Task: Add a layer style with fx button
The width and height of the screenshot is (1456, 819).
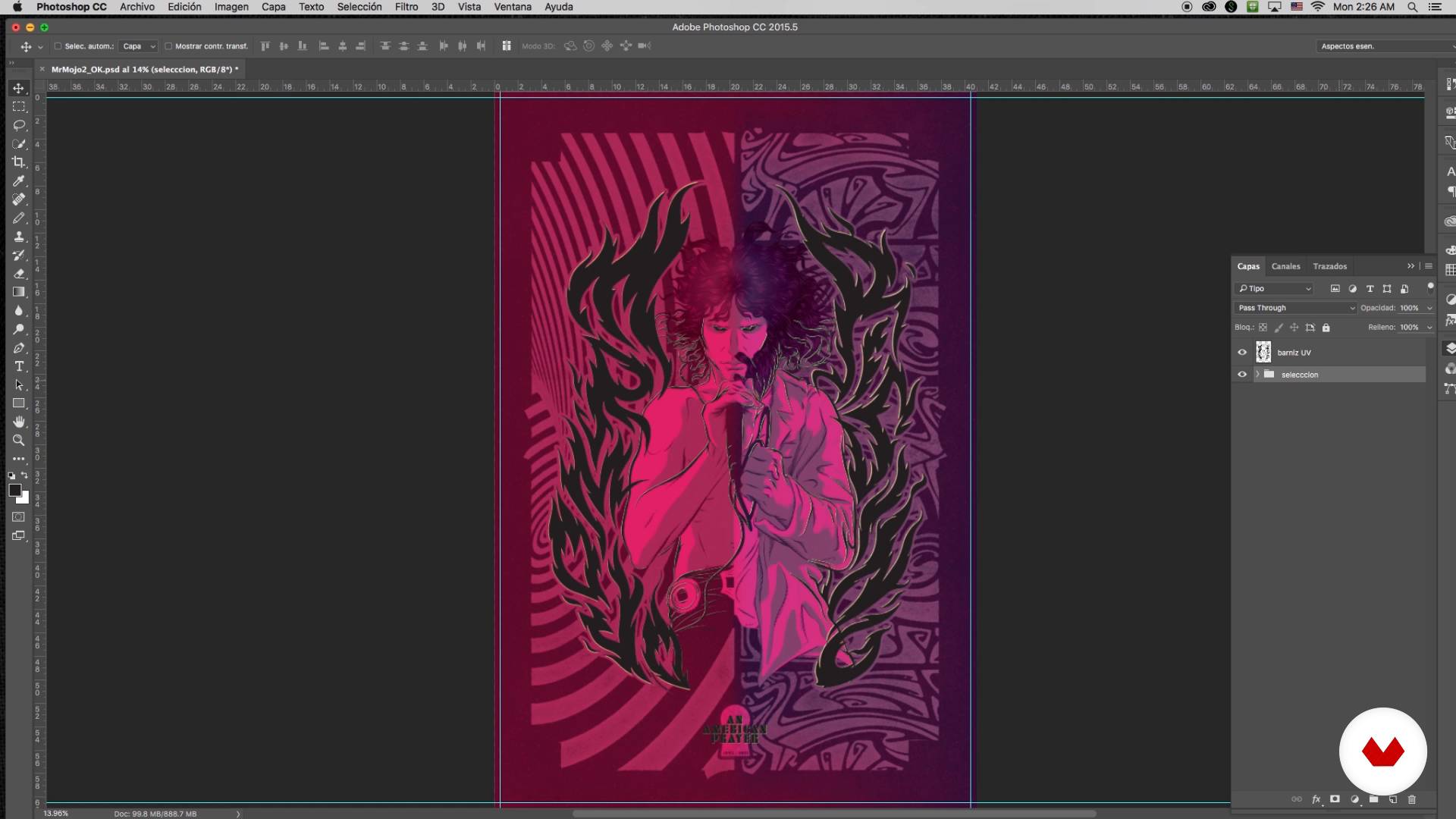Action: point(1316,799)
